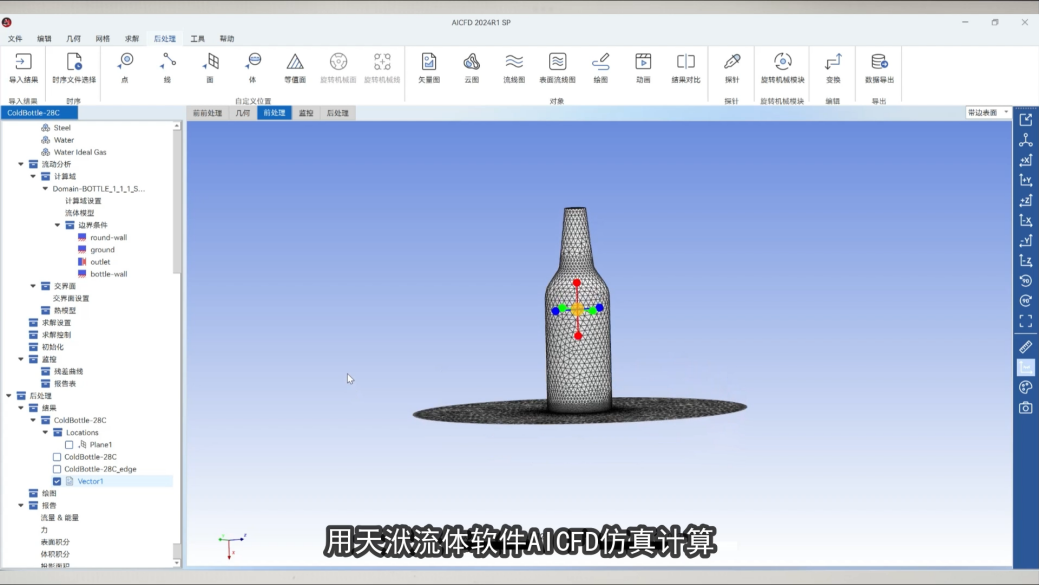This screenshot has width=1039, height=585.
Task: Select the bottle-wall boundary condition
Action: [109, 274]
